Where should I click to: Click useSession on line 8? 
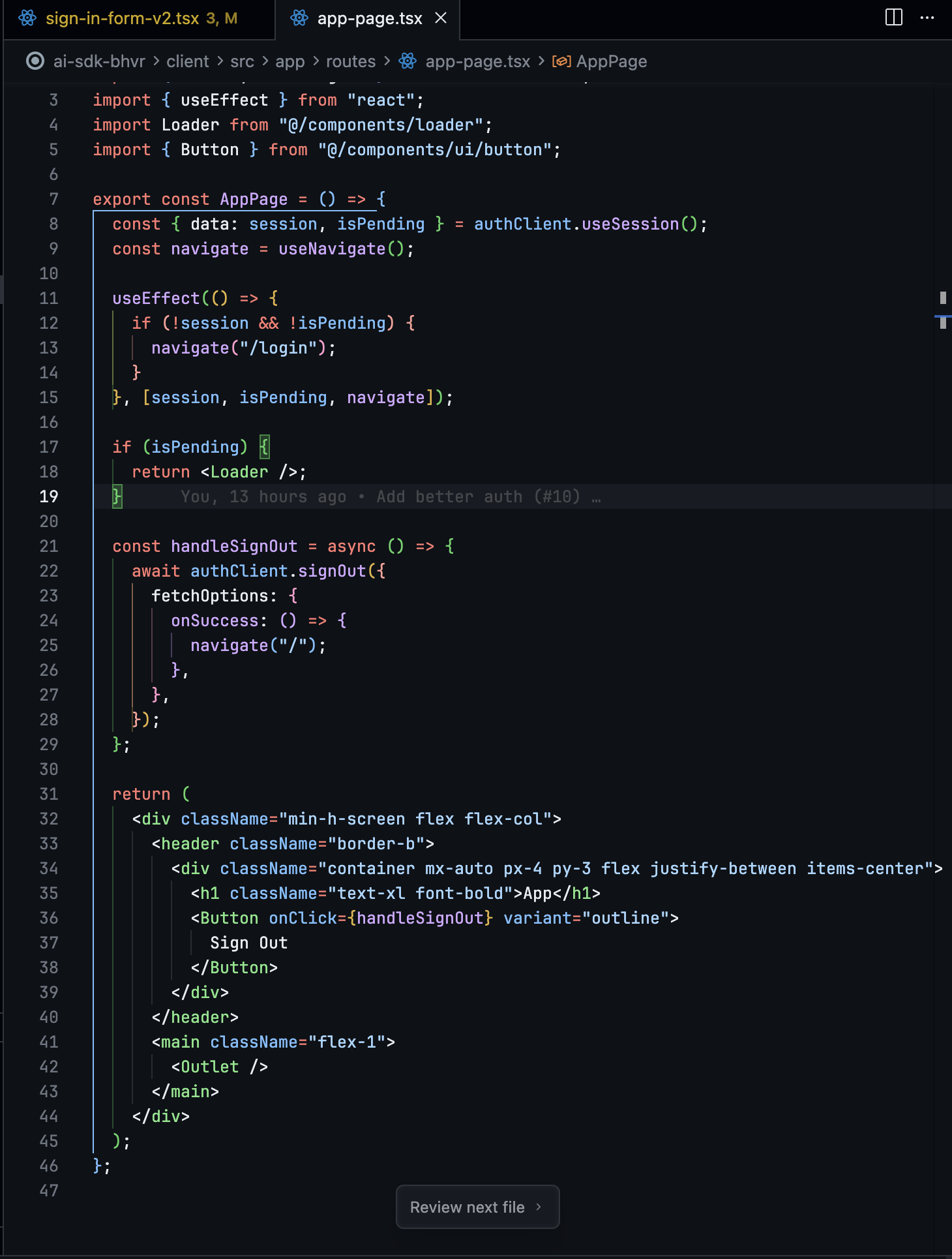(x=631, y=224)
